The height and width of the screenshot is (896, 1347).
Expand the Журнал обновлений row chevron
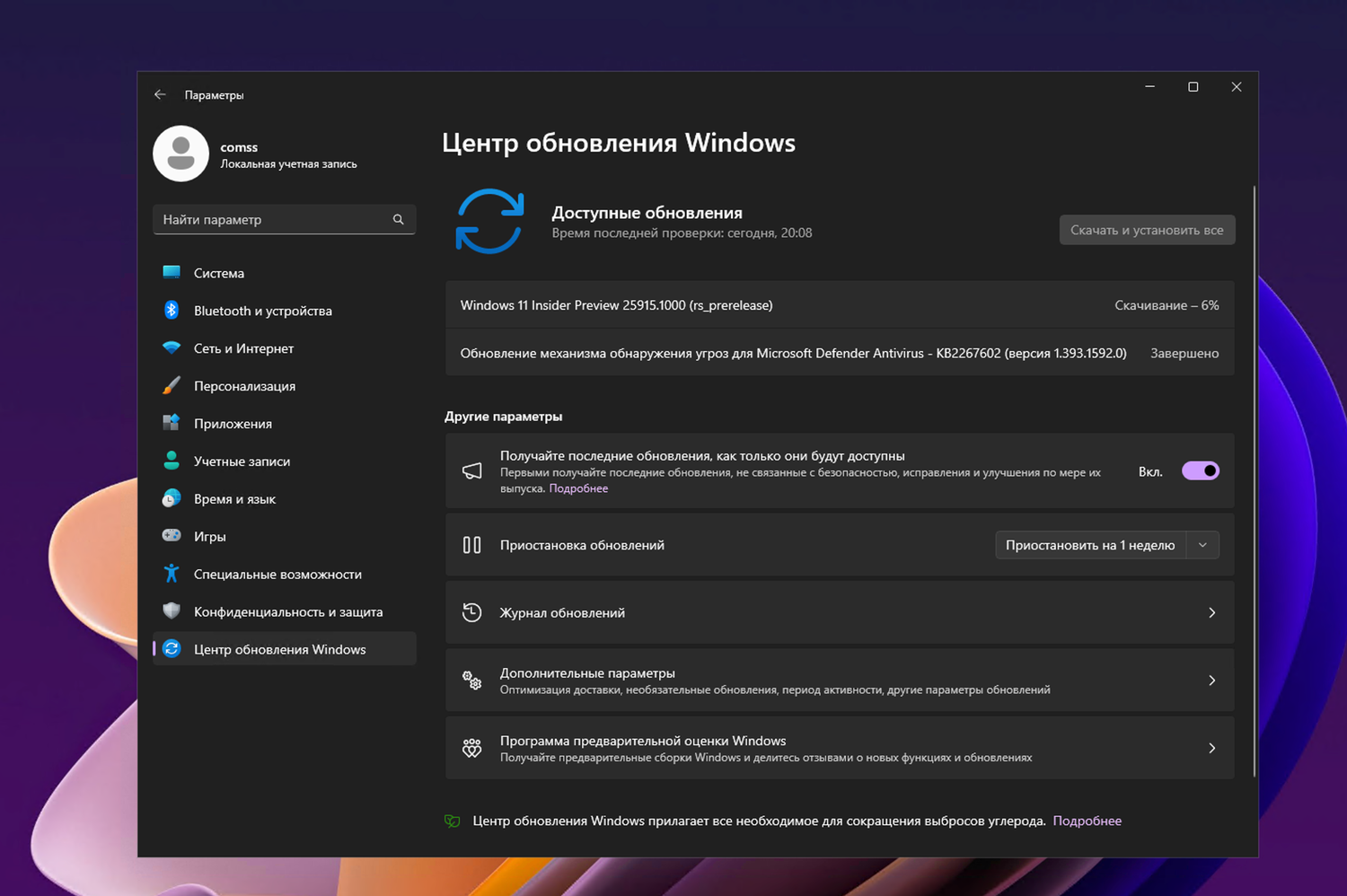click(1211, 612)
